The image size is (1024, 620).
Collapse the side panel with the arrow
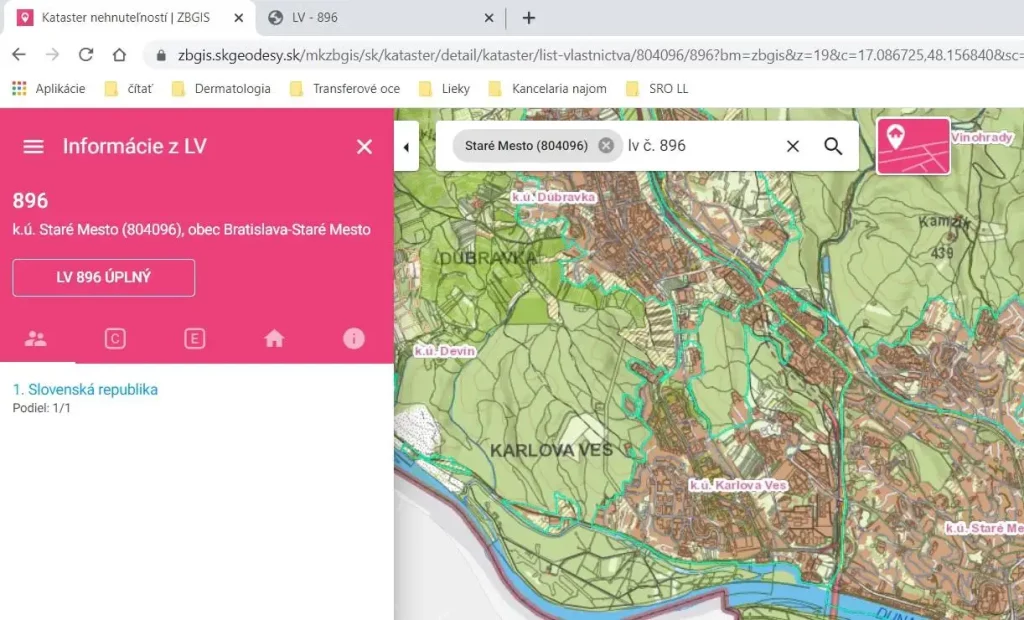[x=406, y=147]
